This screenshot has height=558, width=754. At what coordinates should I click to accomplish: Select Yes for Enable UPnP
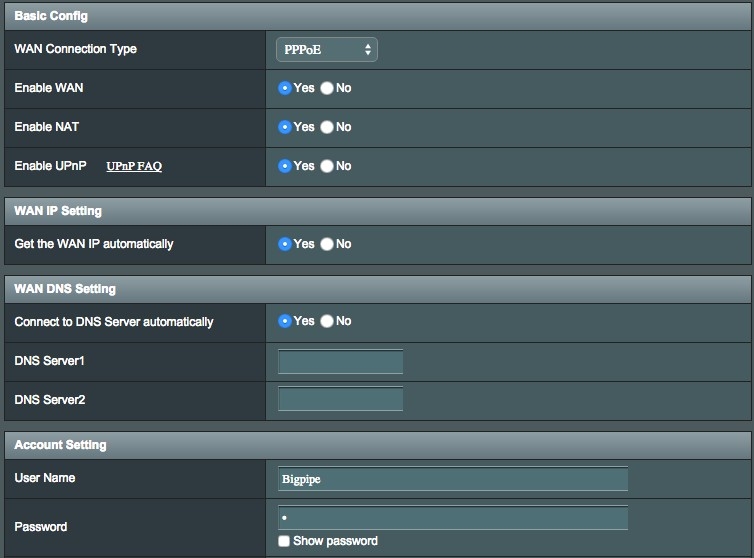[285, 166]
